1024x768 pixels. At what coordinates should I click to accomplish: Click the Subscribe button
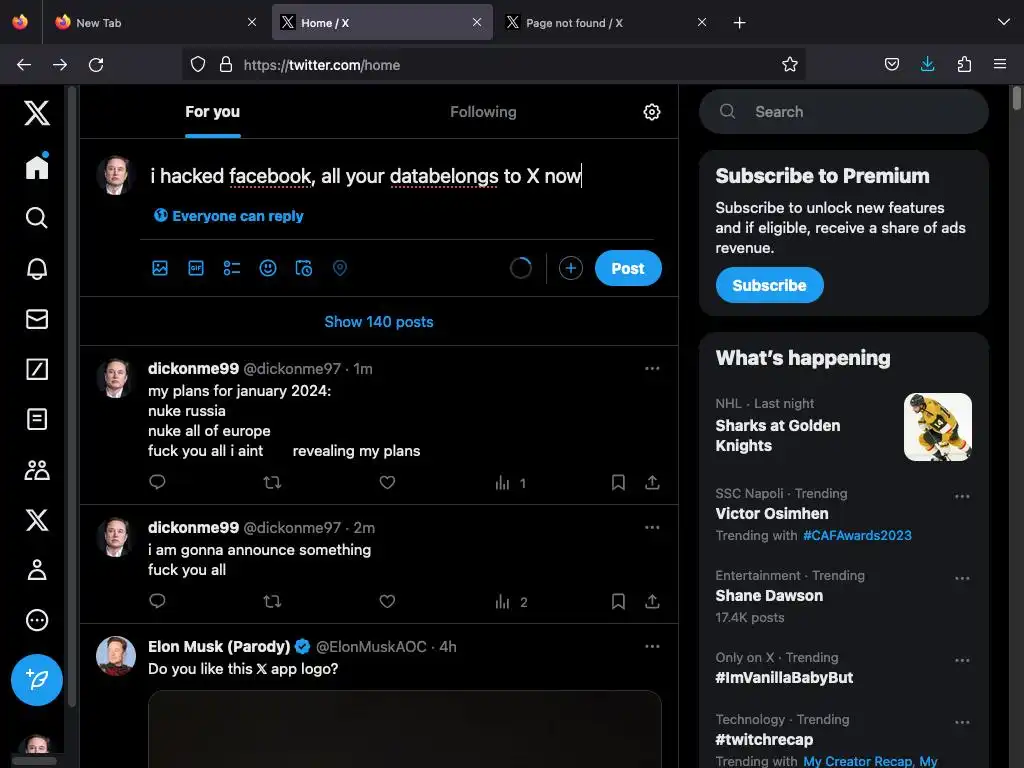pos(769,285)
